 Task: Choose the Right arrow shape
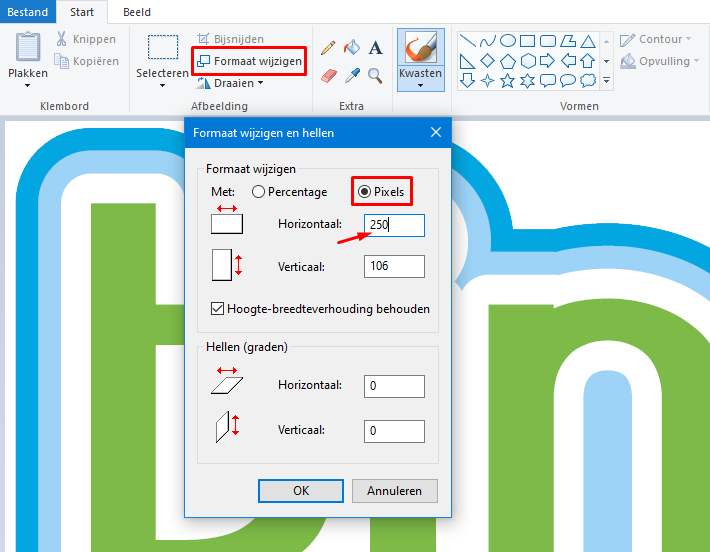tap(547, 60)
